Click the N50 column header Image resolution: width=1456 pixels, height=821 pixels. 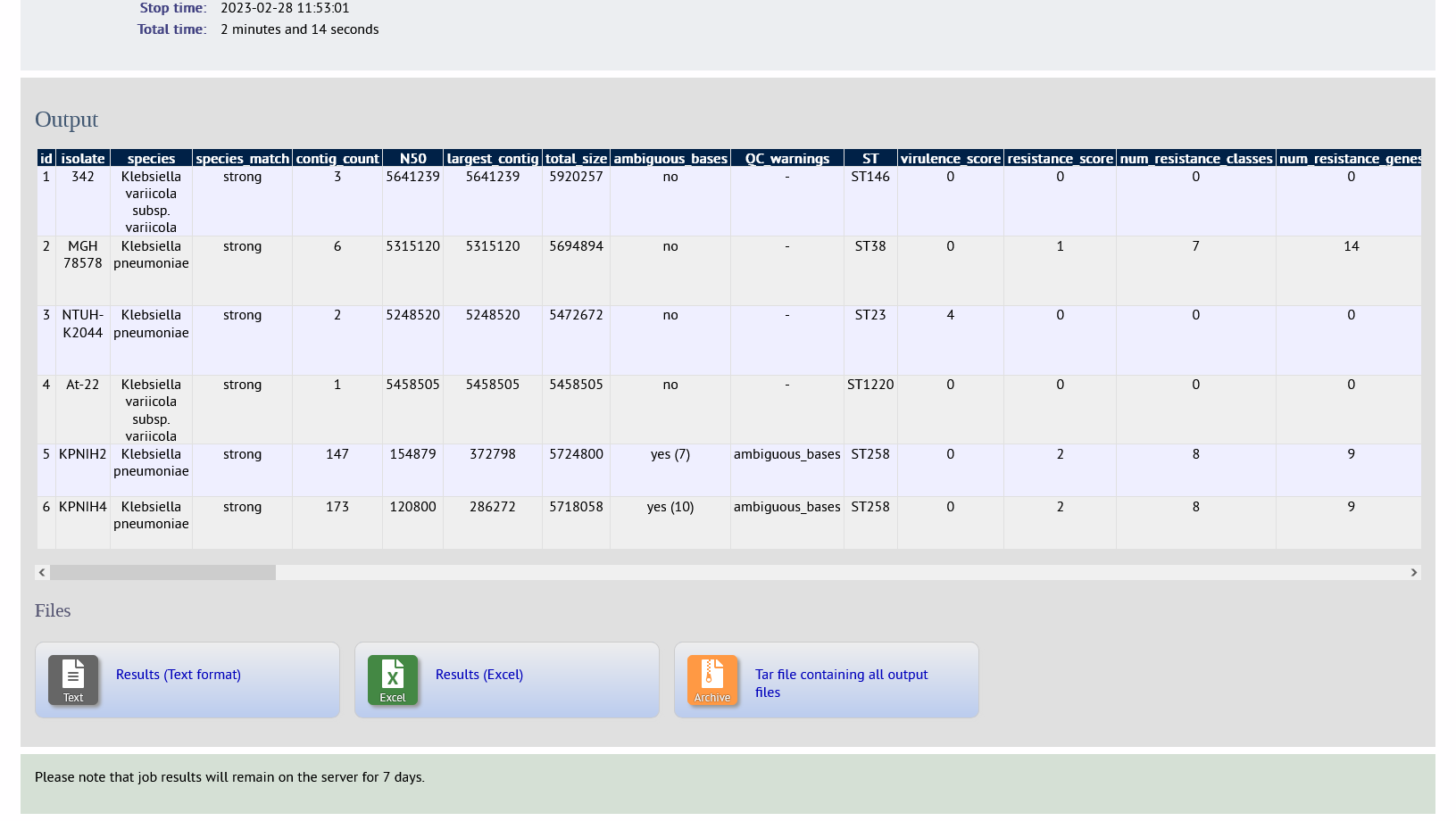pos(412,159)
